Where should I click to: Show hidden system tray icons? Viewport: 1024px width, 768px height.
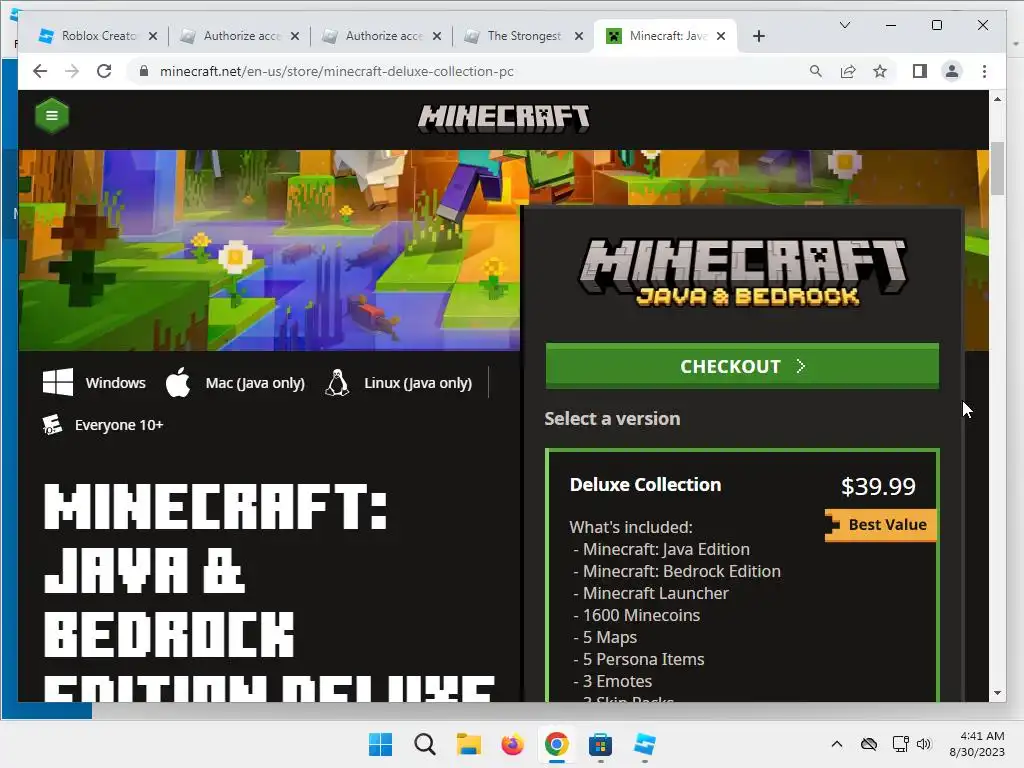[x=837, y=744]
